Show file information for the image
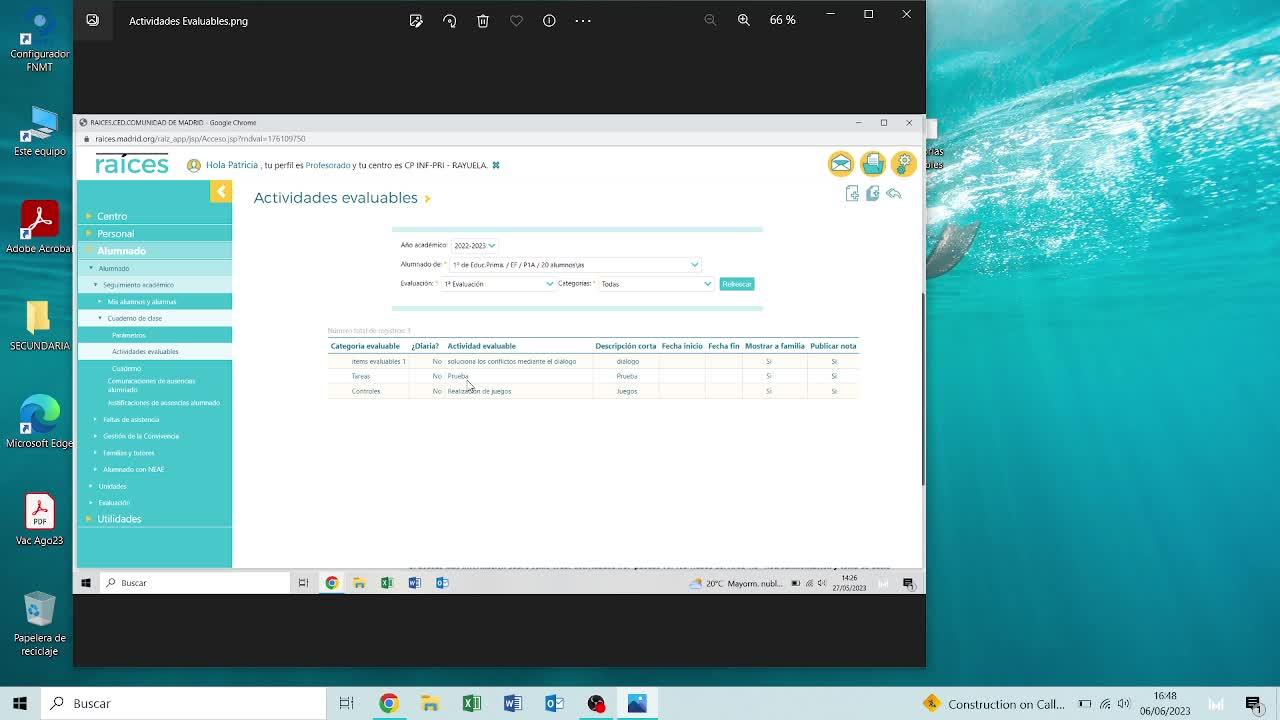The height and width of the screenshot is (720, 1280). [549, 20]
